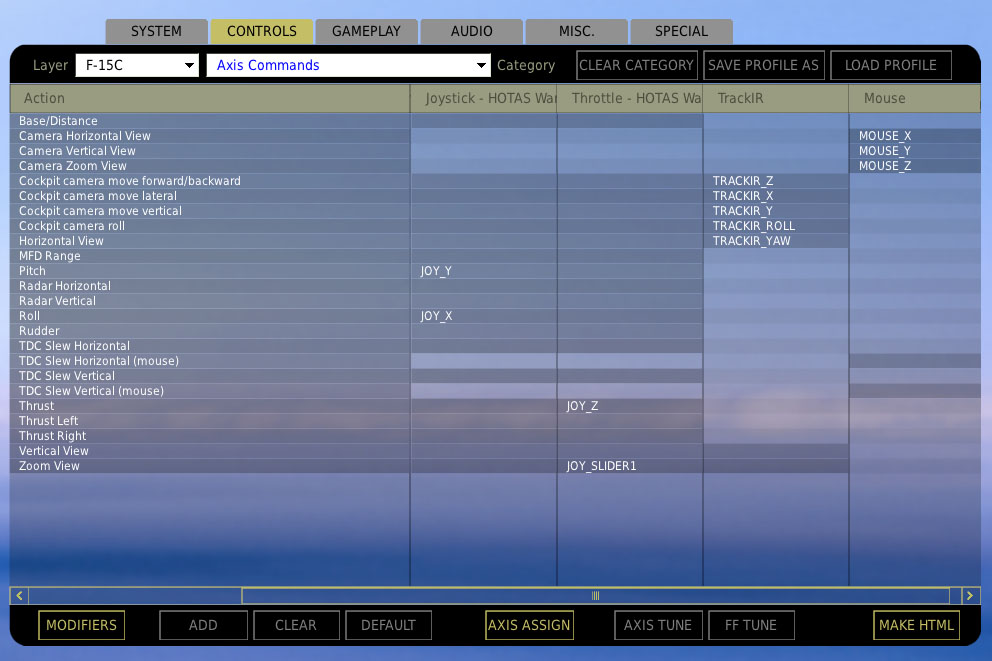992x661 pixels.
Task: Select the Pitch action row
Action: tap(210, 271)
